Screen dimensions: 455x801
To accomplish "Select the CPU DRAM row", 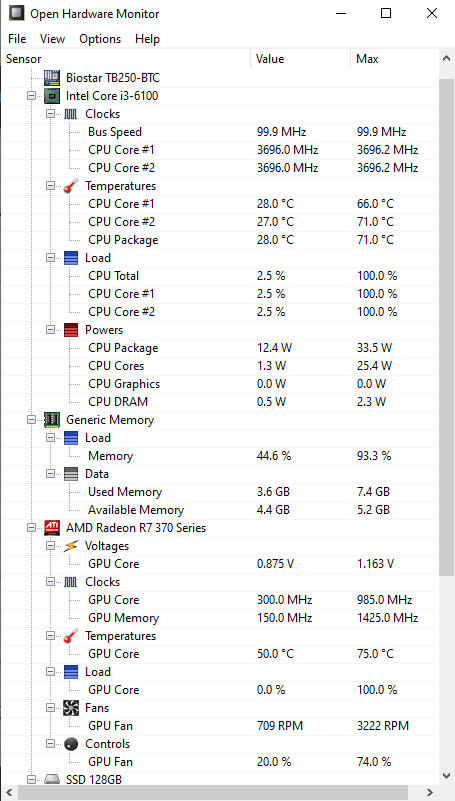I will pos(221,402).
